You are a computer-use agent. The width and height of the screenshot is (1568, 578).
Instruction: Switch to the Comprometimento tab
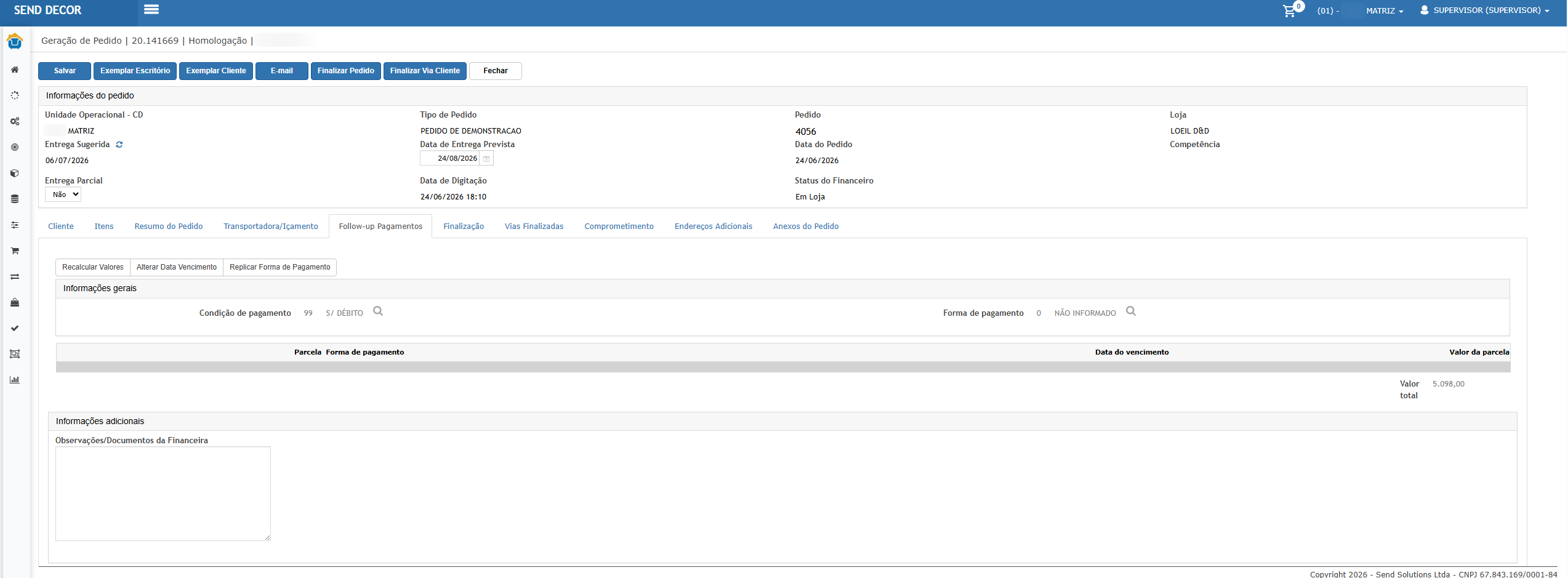click(x=619, y=227)
